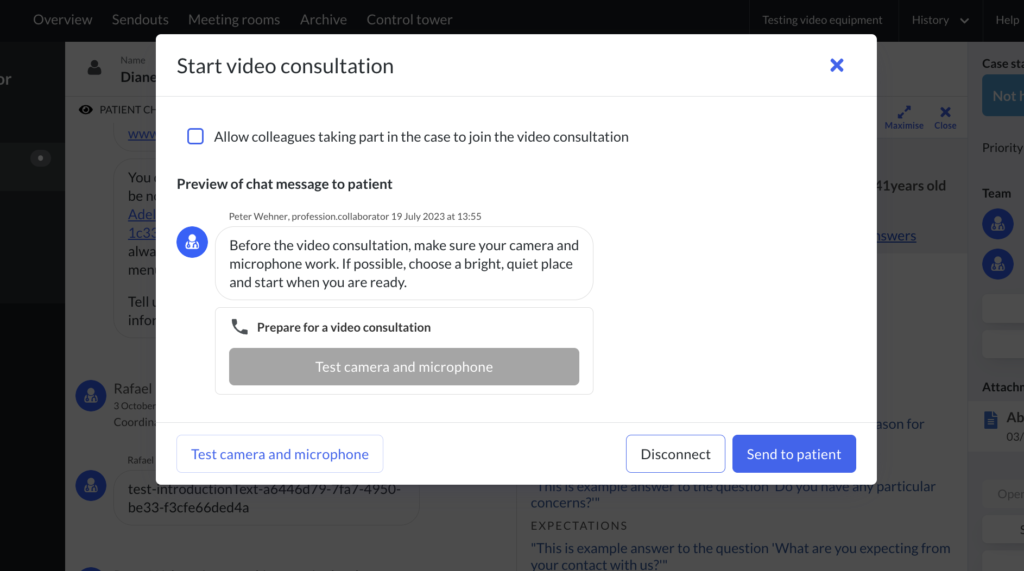The image size is (1024, 571).
Task: Click the Disconnect button
Action: (675, 454)
